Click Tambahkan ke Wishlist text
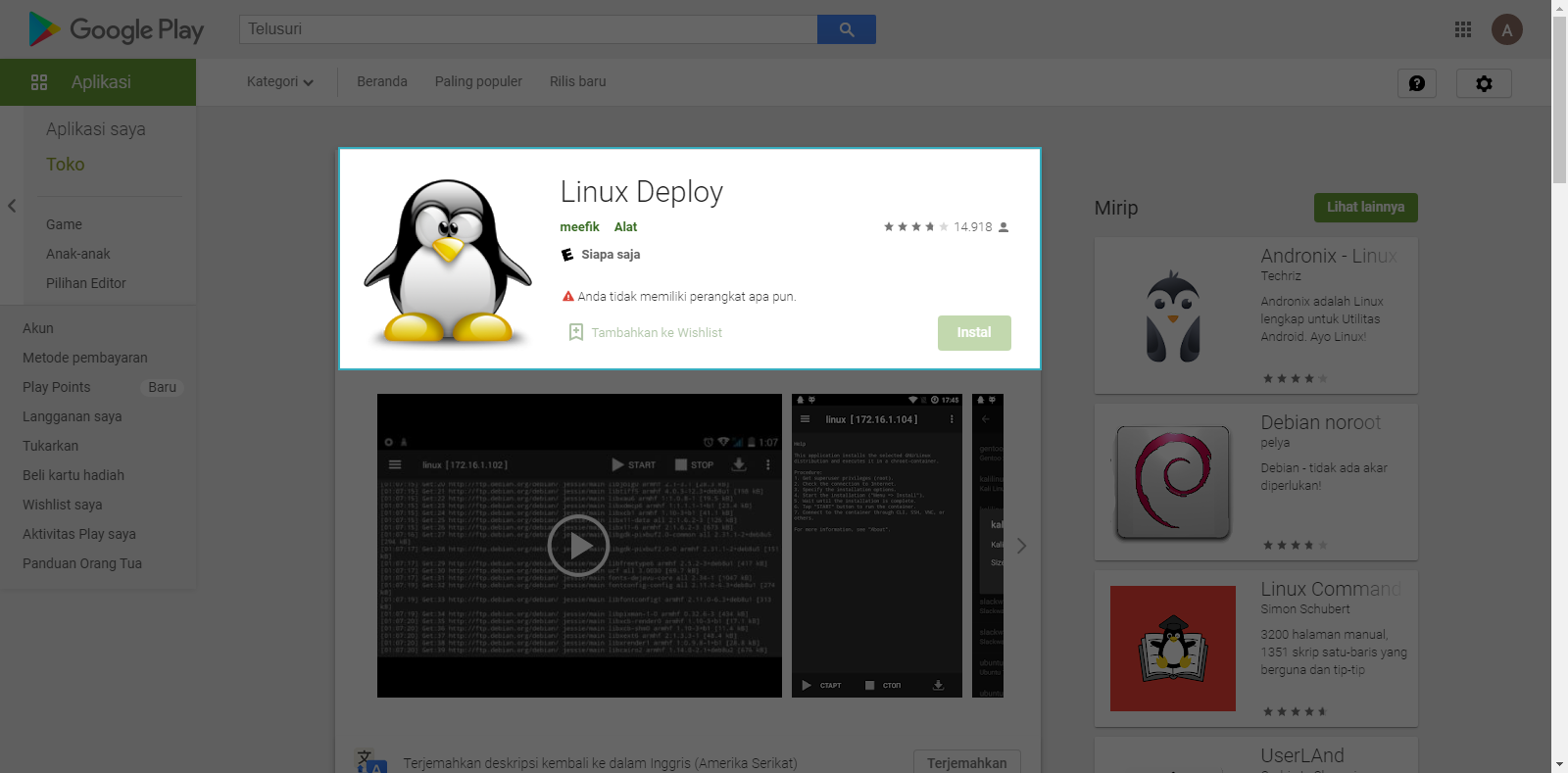Image resolution: width=1568 pixels, height=773 pixels. [657, 333]
